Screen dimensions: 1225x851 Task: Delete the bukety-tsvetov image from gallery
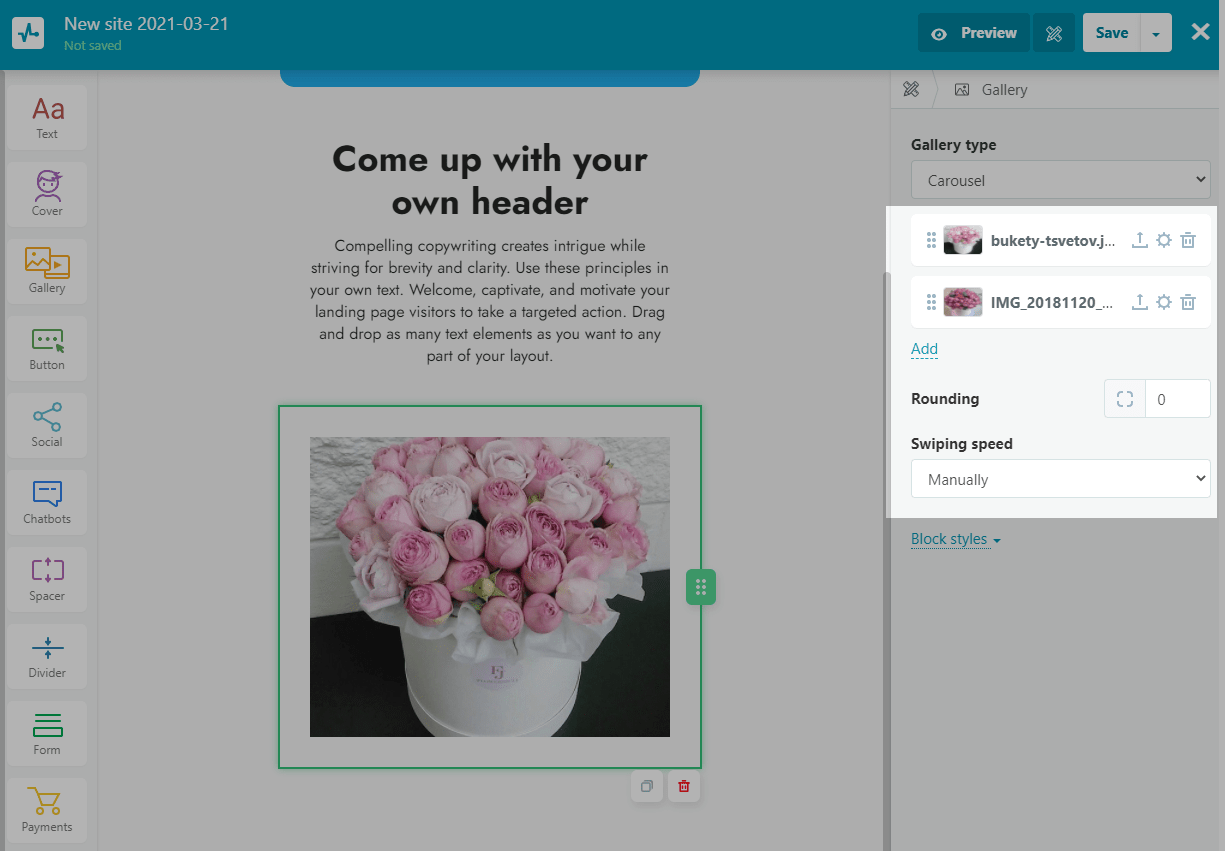click(x=1188, y=240)
